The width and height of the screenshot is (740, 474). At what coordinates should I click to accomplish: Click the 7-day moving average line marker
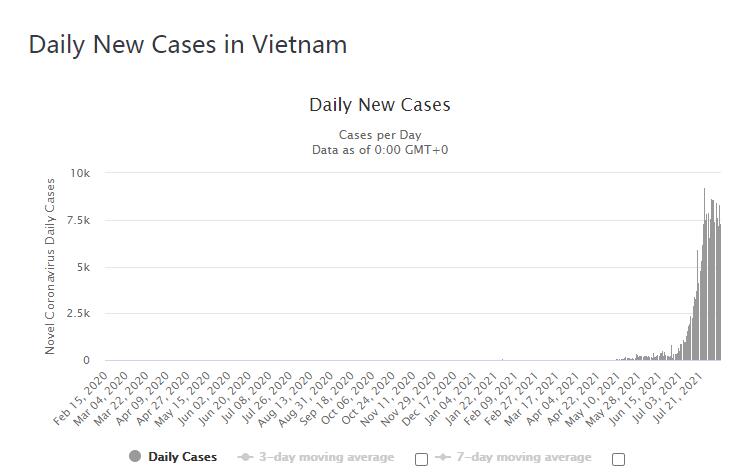442,457
